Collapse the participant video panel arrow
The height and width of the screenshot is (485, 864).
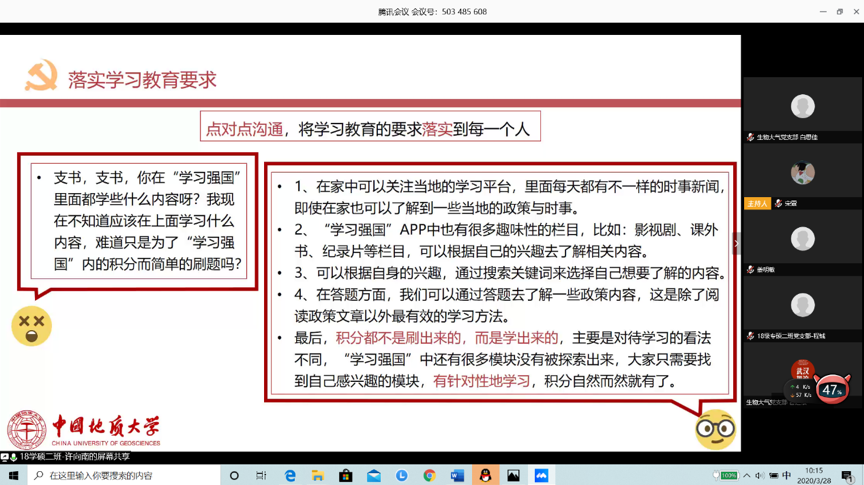(x=737, y=243)
